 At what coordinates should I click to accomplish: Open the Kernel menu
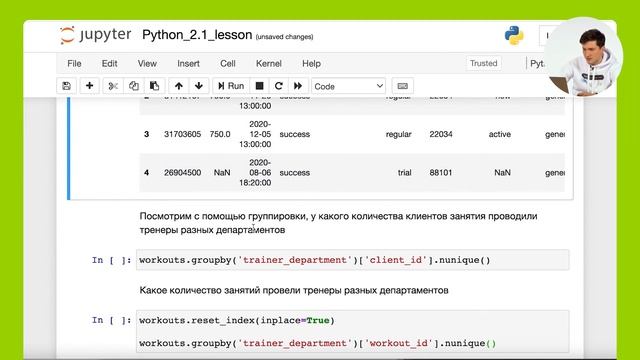coord(269,64)
